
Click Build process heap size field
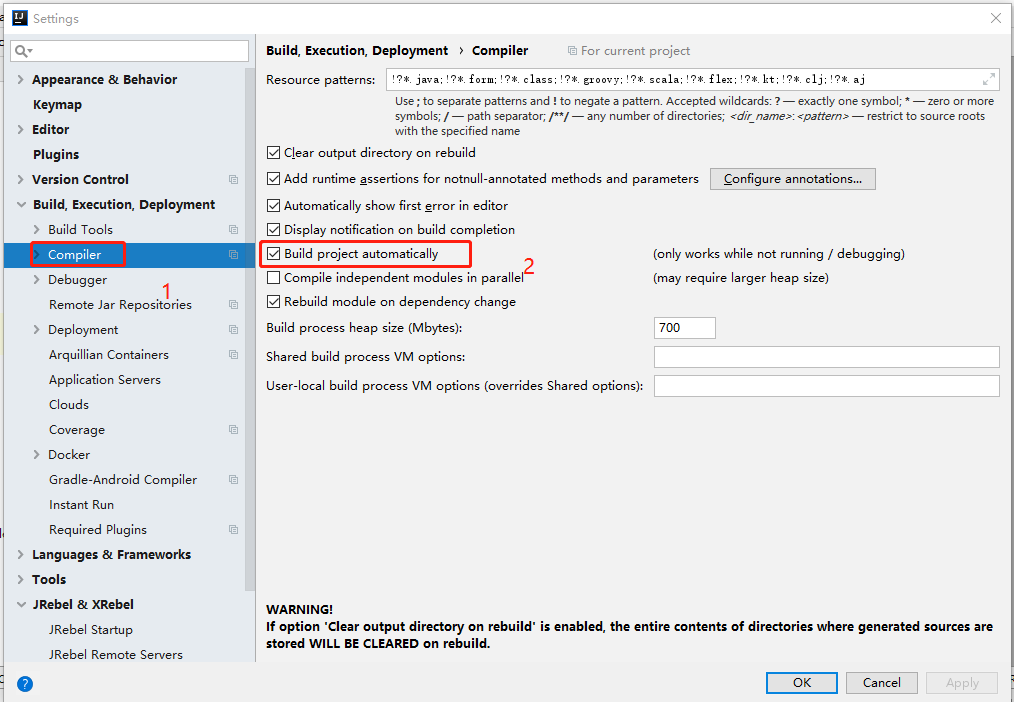685,328
